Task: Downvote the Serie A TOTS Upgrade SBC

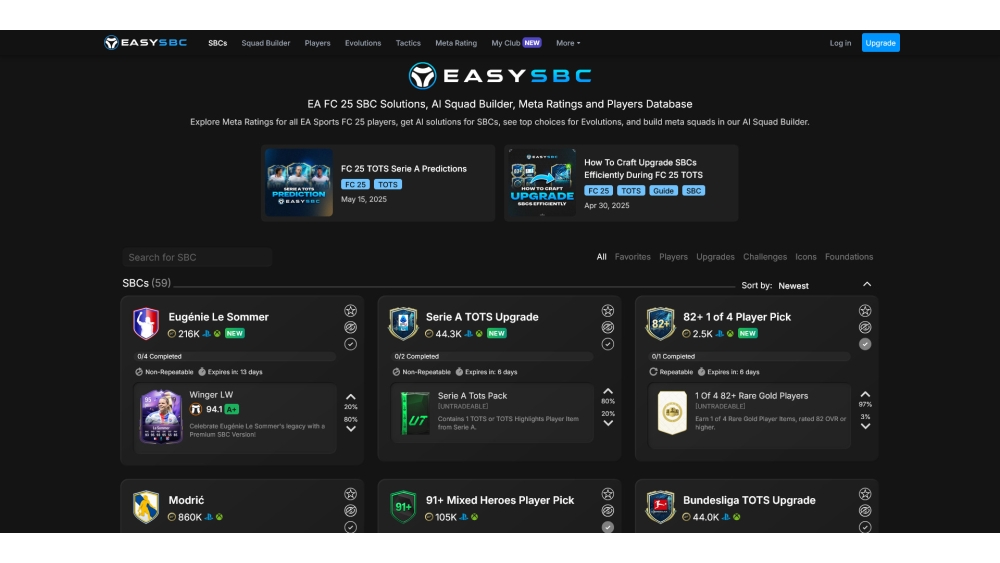Action: point(608,423)
